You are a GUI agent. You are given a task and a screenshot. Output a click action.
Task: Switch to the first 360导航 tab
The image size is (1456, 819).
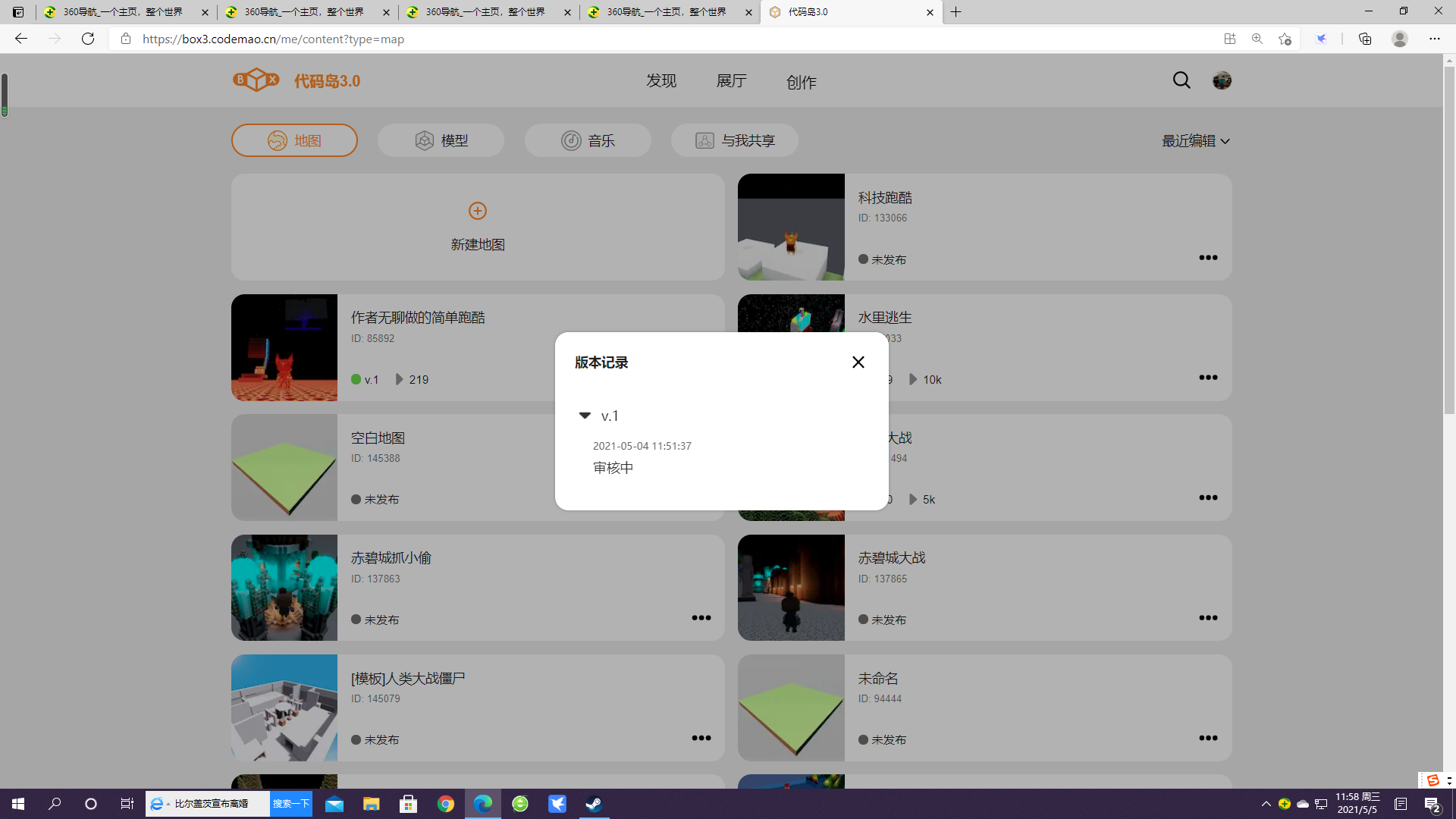pos(125,12)
